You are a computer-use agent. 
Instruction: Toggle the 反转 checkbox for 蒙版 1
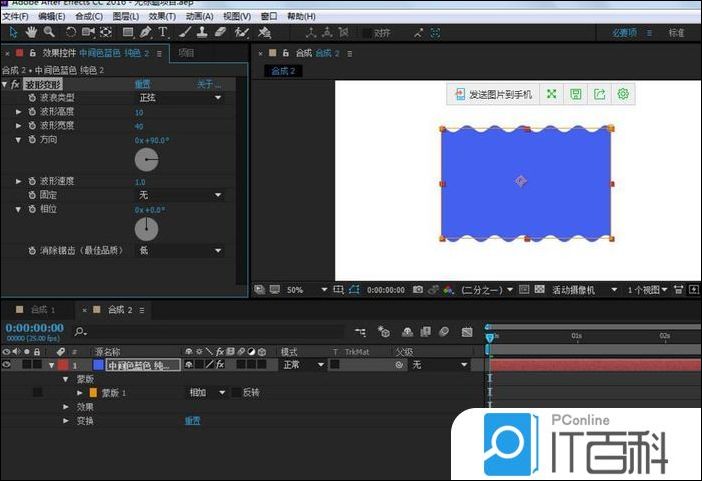pyautogui.click(x=237, y=393)
